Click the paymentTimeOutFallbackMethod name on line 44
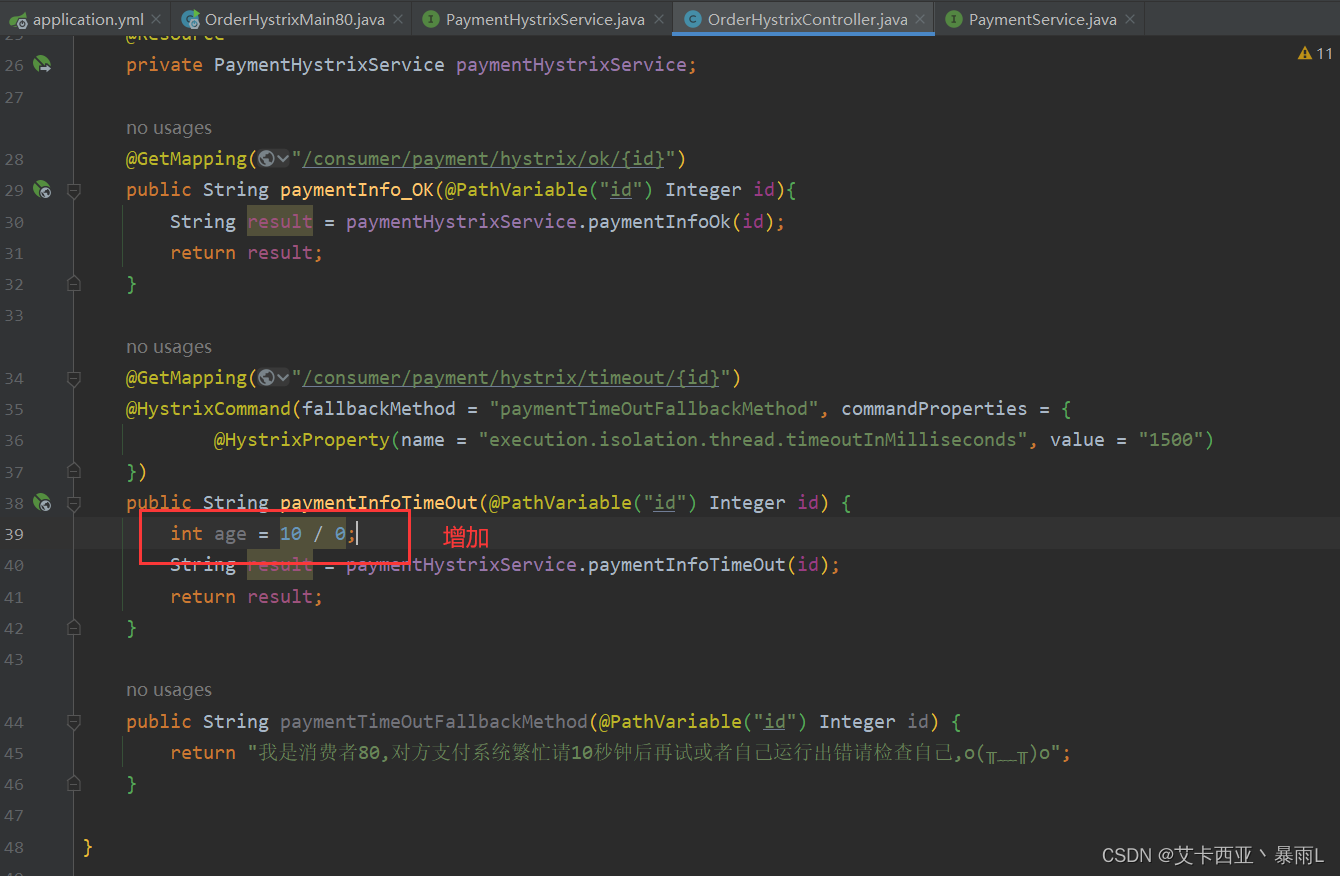 pyautogui.click(x=434, y=722)
